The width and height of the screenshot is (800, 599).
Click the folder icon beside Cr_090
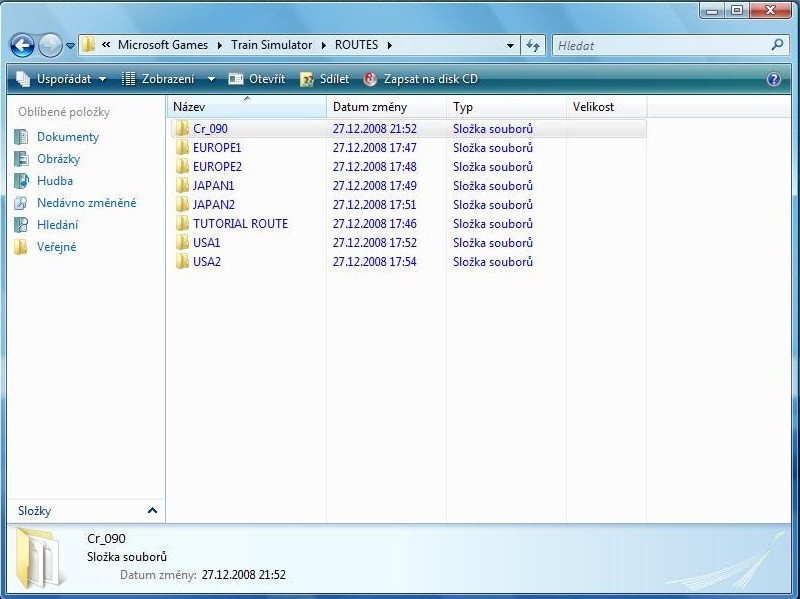click(182, 129)
